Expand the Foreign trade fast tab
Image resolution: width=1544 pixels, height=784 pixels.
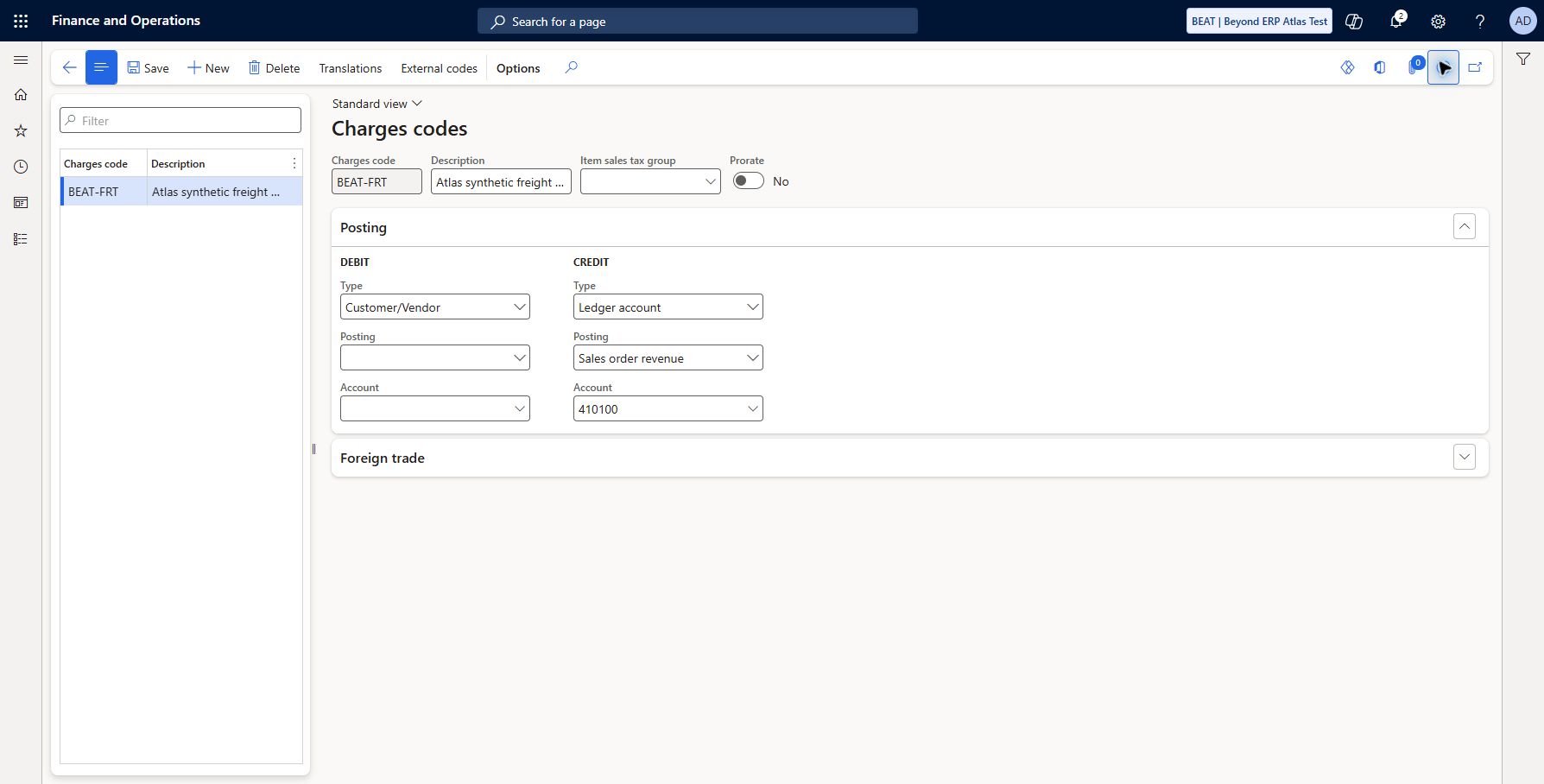pos(1465,458)
